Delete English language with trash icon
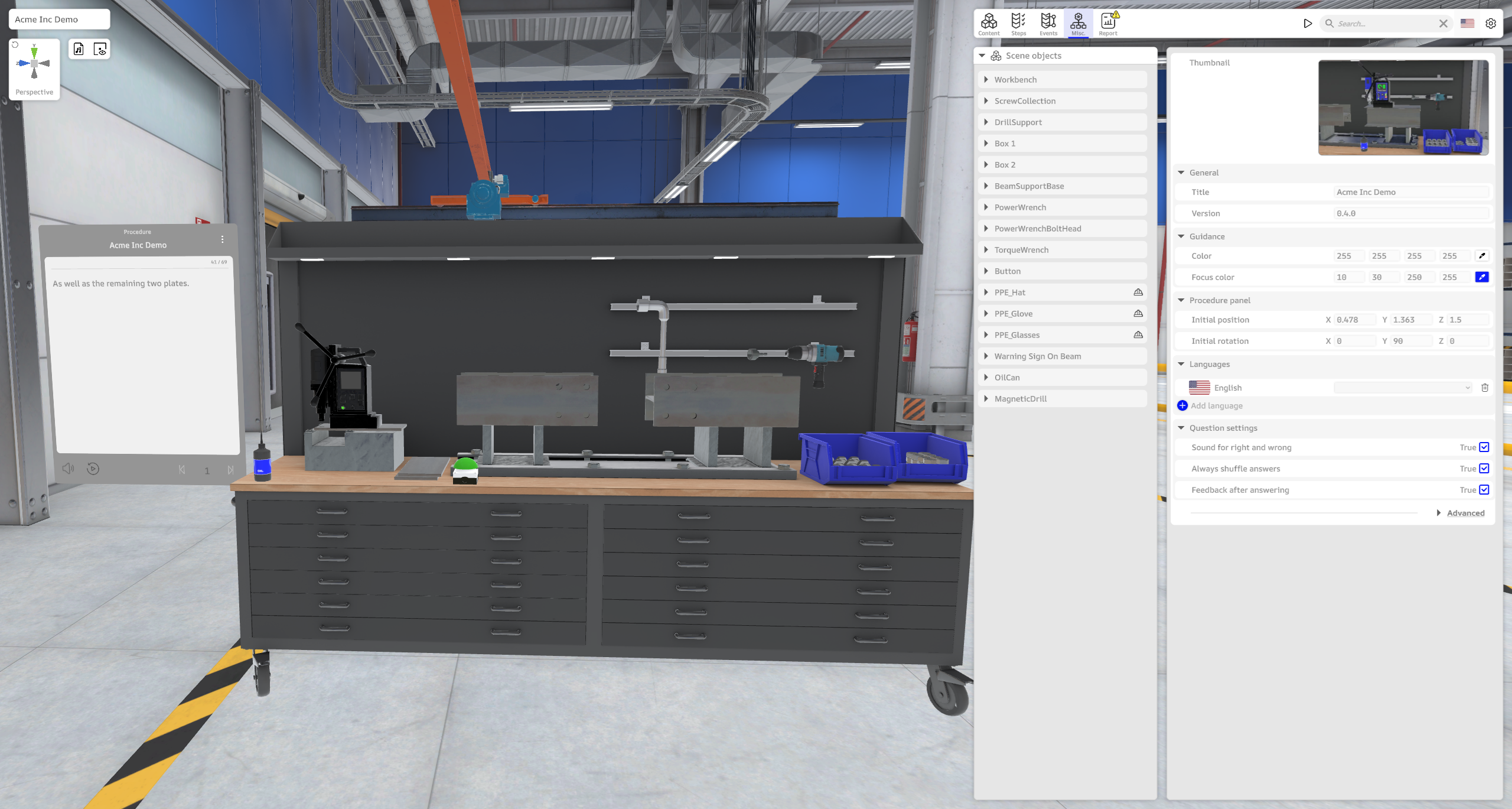This screenshot has width=1512, height=809. point(1485,388)
